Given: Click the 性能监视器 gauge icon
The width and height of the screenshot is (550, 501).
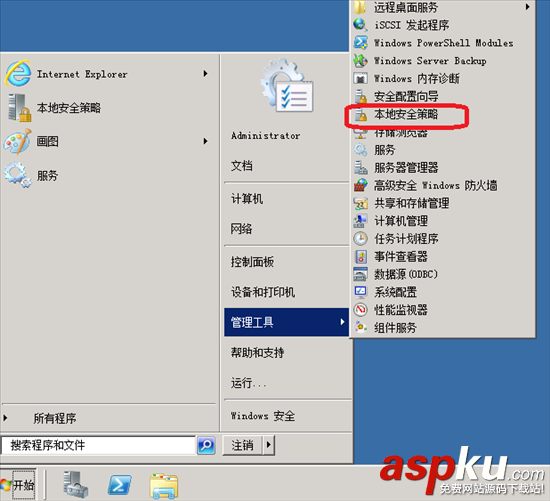Looking at the screenshot, I should pos(361,309).
